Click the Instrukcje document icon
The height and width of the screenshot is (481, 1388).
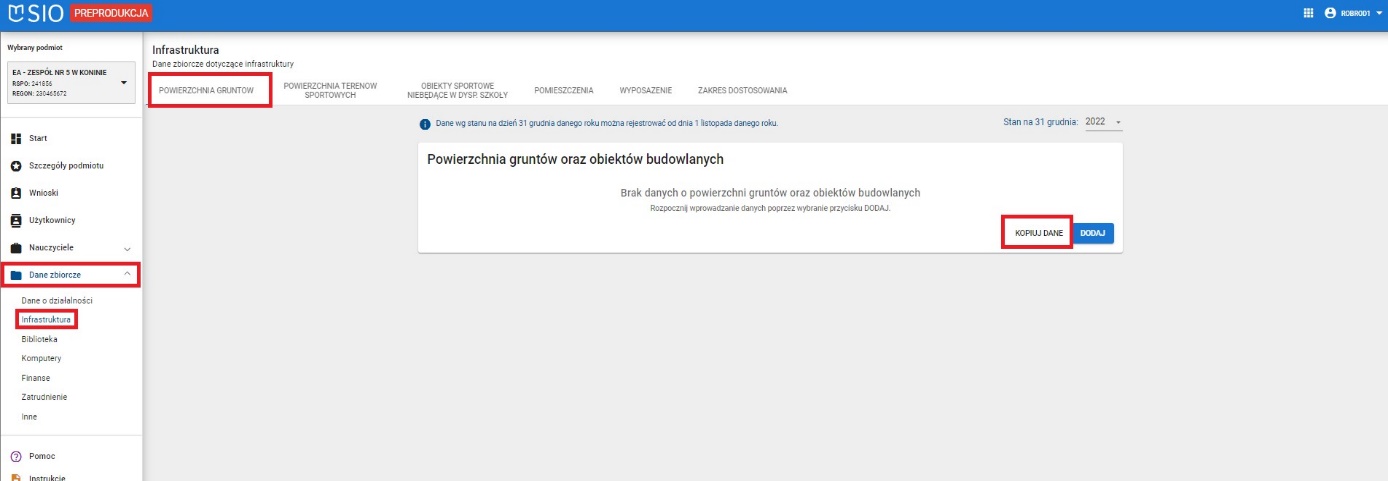[x=16, y=478]
